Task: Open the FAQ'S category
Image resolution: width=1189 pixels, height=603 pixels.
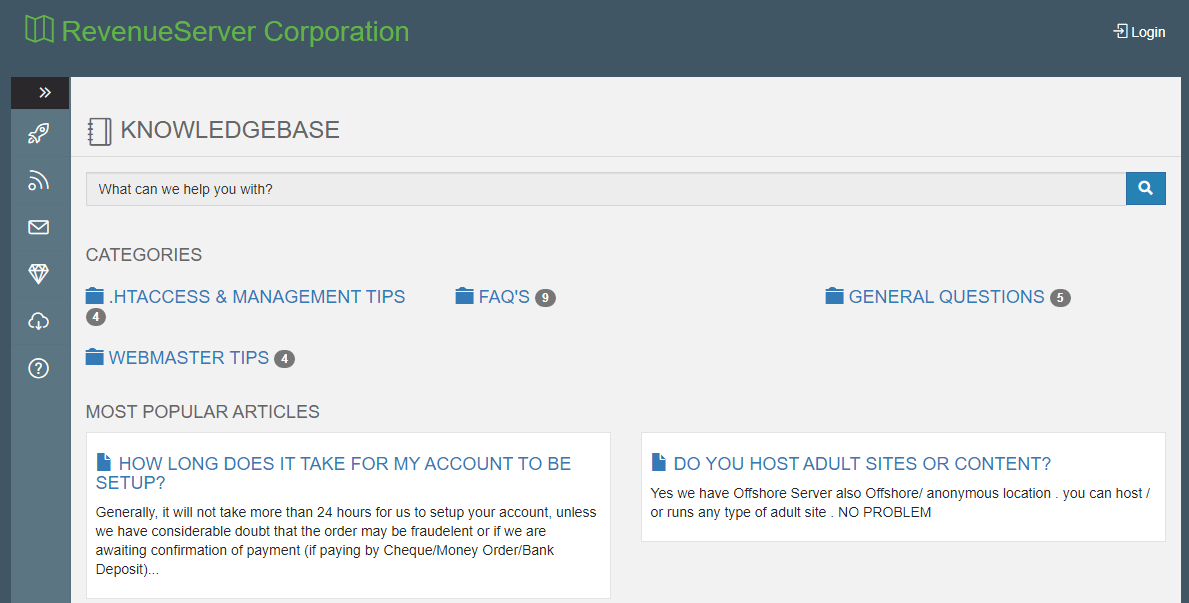Action: pos(504,297)
